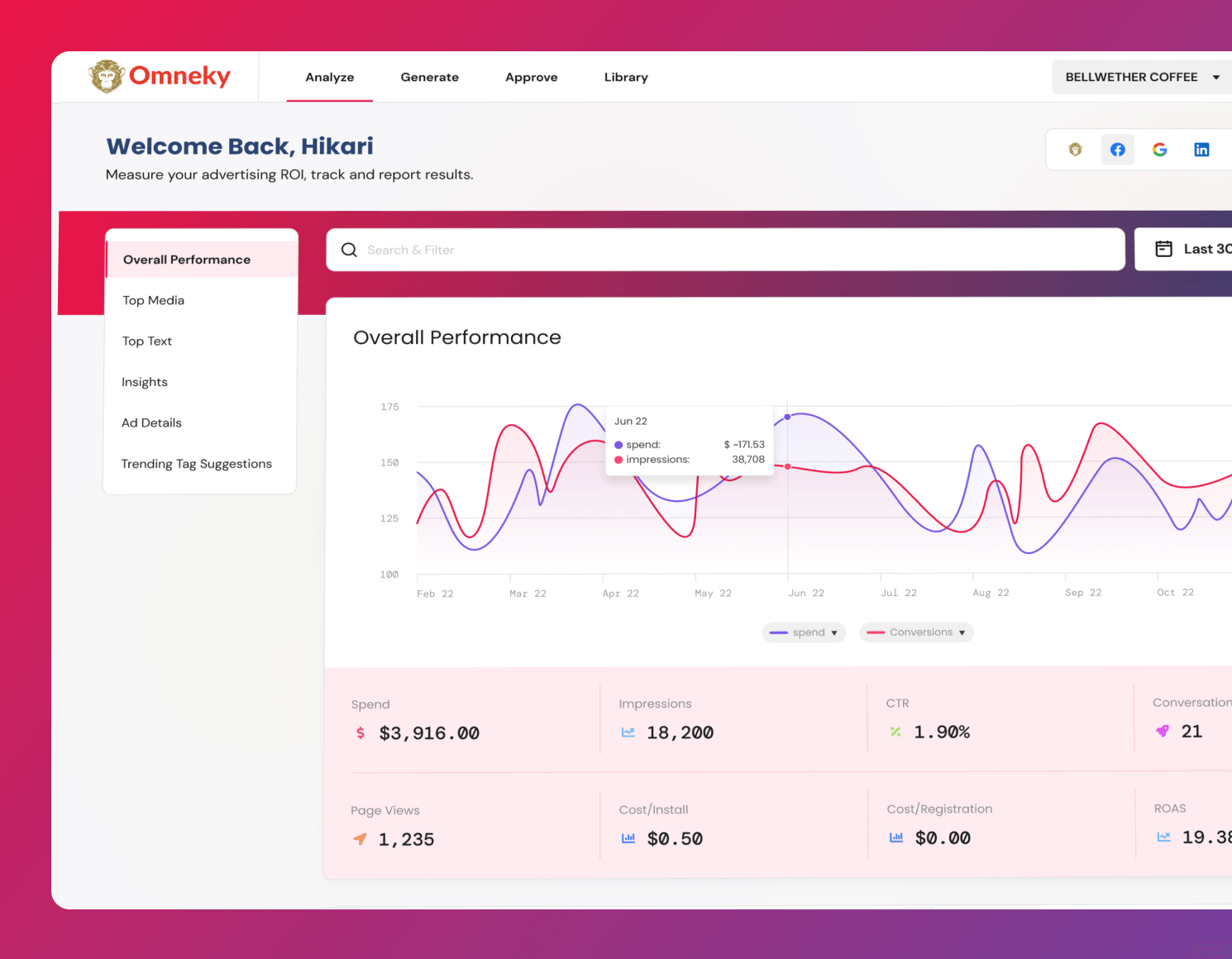
Task: Click the line chart icon under ROAS
Action: (x=1163, y=837)
